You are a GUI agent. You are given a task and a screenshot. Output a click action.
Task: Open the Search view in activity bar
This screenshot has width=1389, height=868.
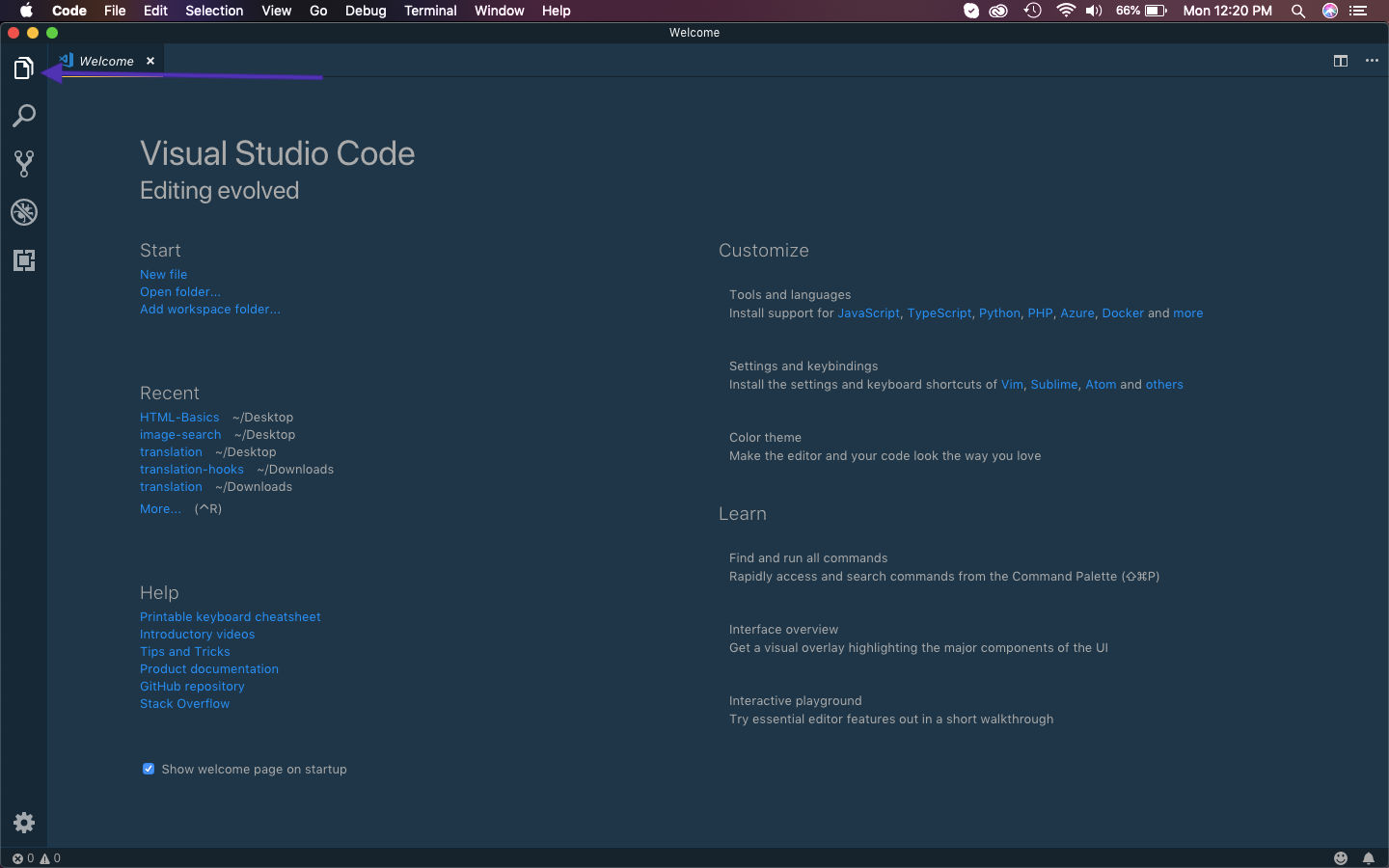click(23, 116)
